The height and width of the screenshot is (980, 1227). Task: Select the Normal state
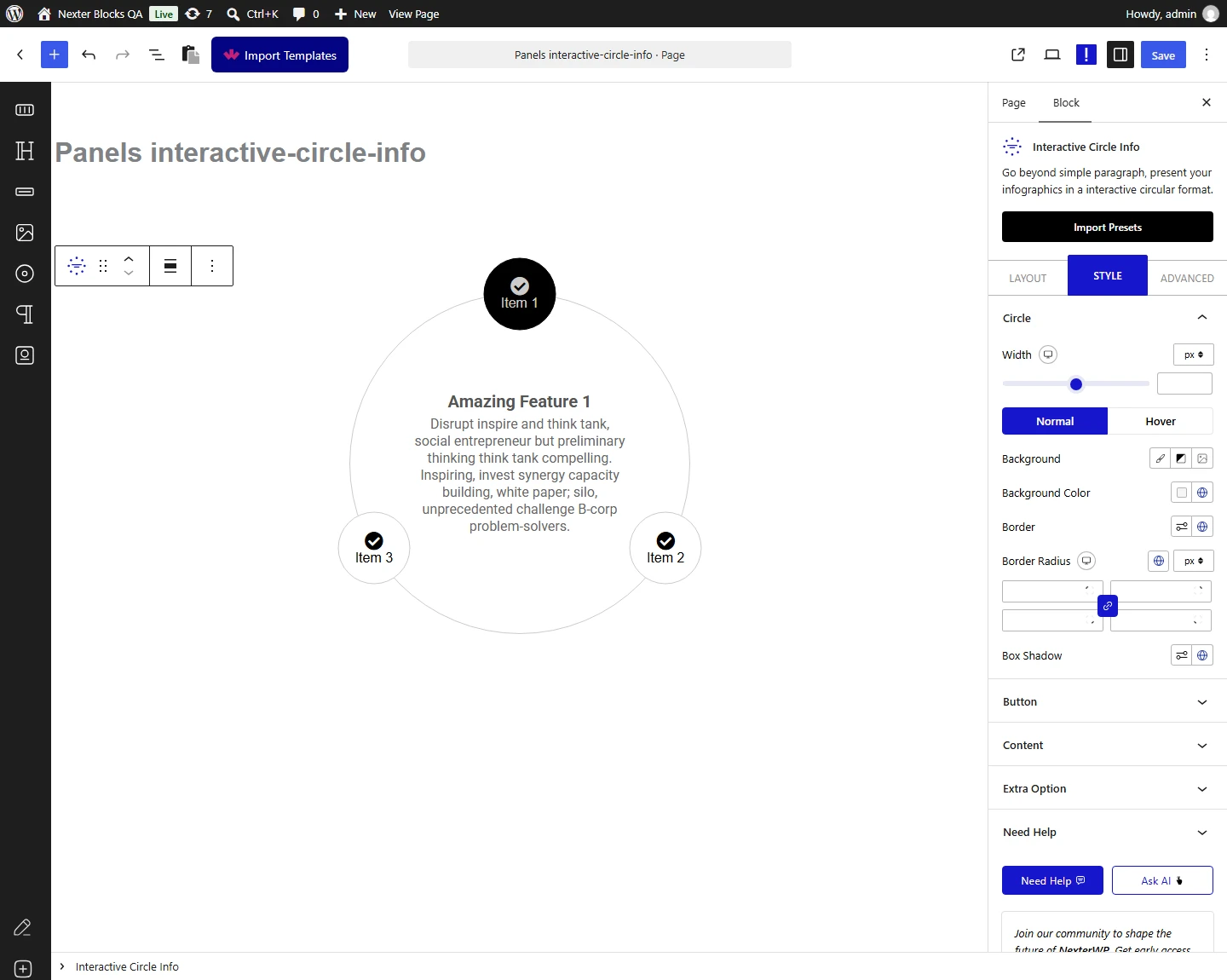pos(1055,421)
